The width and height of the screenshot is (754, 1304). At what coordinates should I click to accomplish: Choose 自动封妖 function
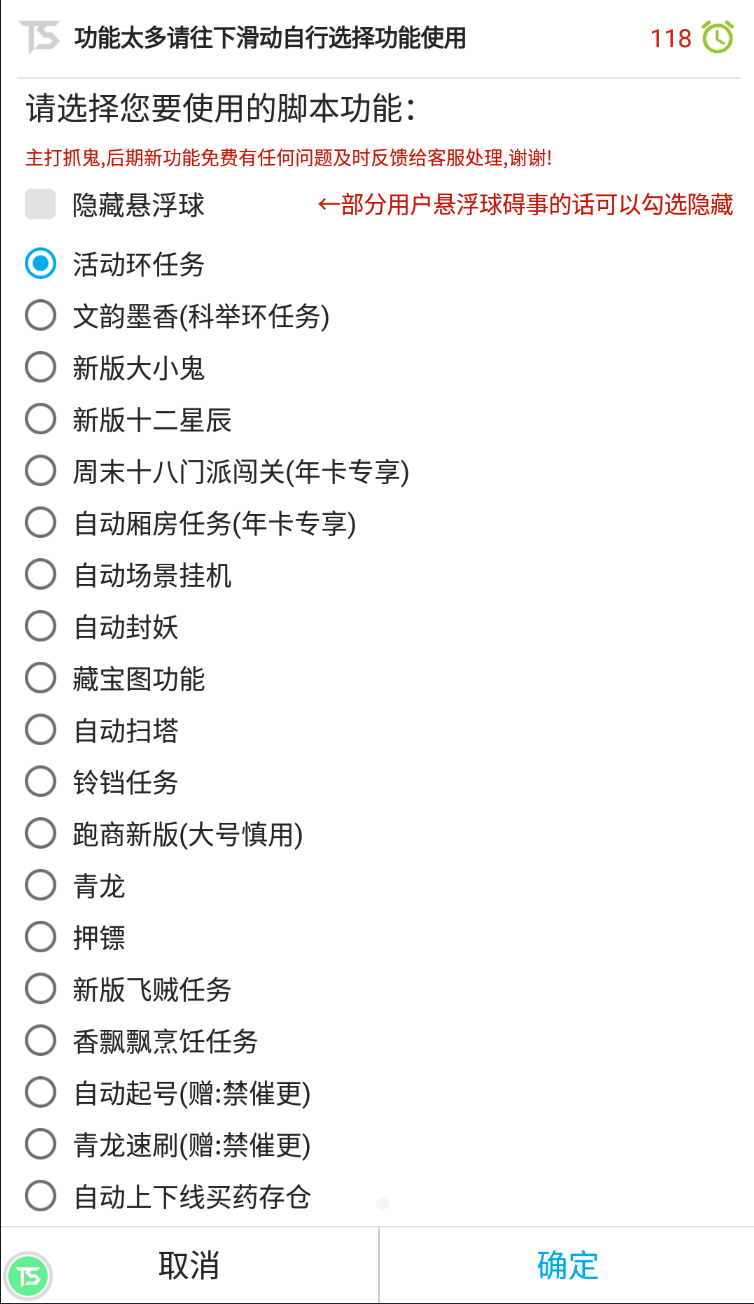click(40, 625)
